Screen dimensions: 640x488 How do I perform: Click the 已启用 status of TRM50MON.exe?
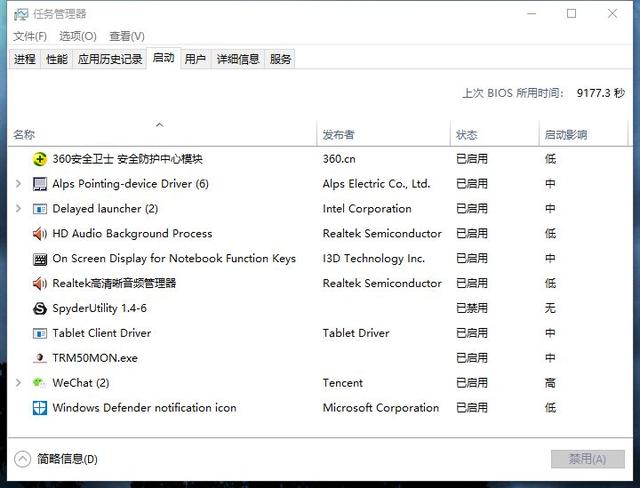coord(472,358)
